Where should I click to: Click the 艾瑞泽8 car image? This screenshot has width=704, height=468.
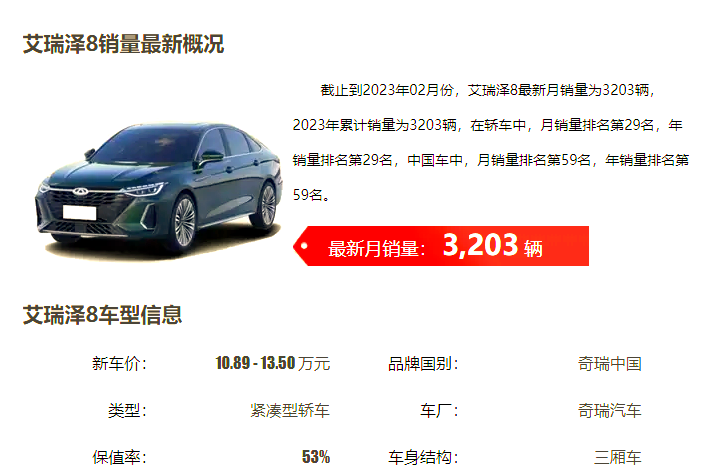158,190
